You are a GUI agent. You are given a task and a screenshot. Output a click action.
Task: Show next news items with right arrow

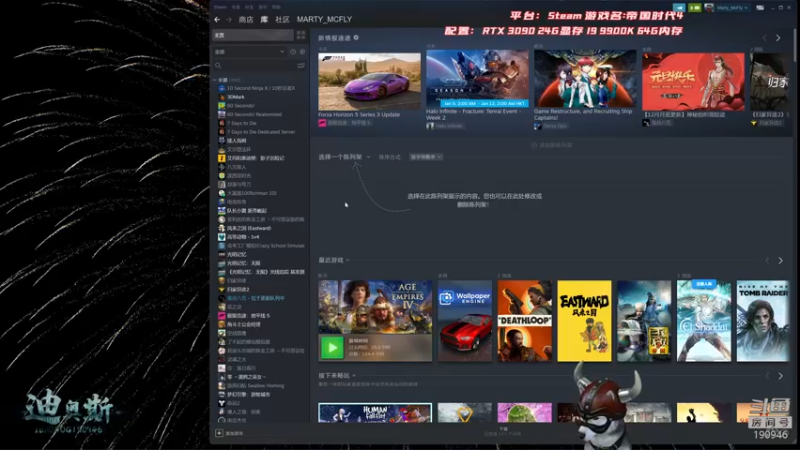tap(778, 38)
